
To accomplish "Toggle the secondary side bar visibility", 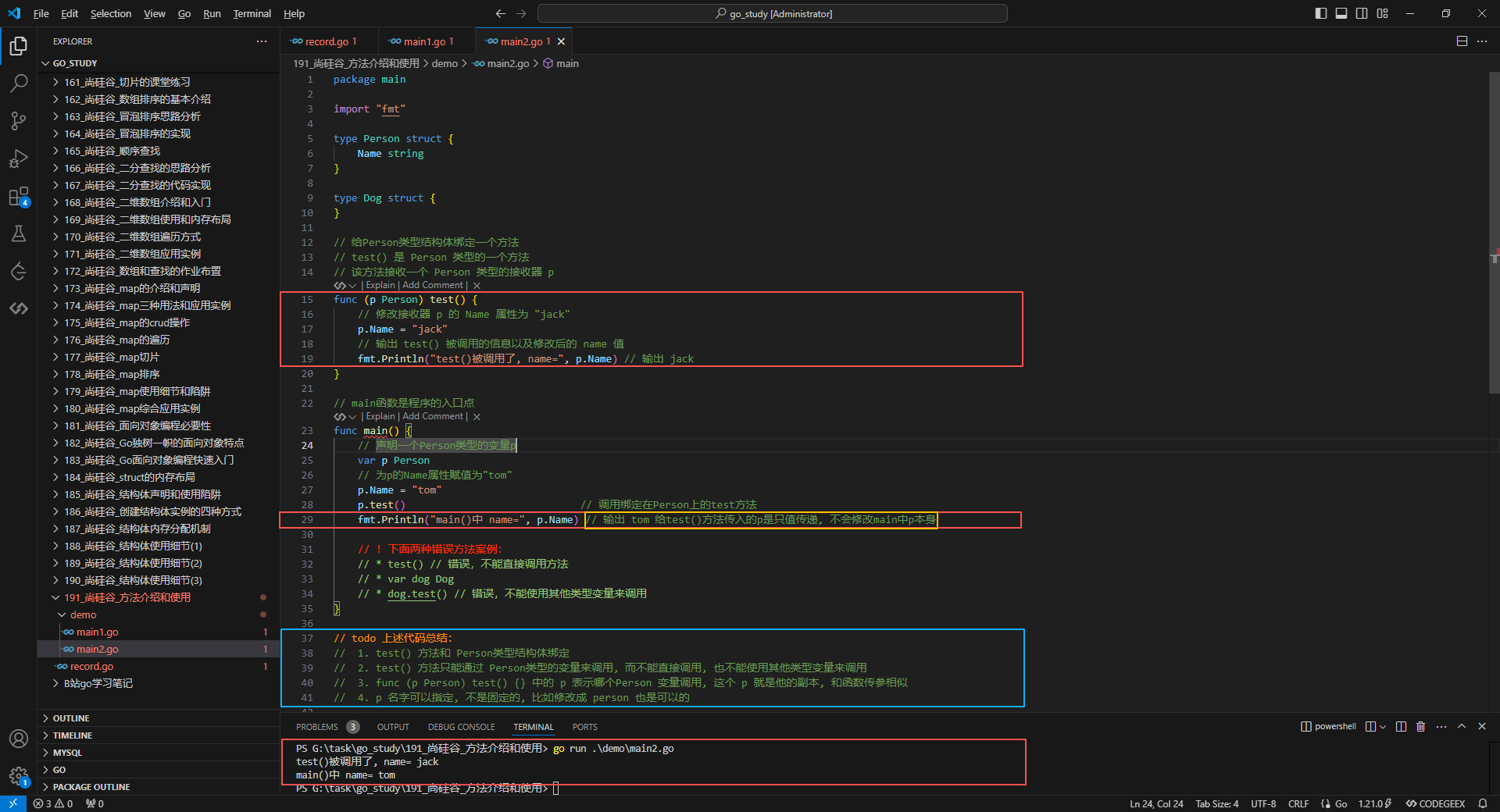I will [1362, 13].
